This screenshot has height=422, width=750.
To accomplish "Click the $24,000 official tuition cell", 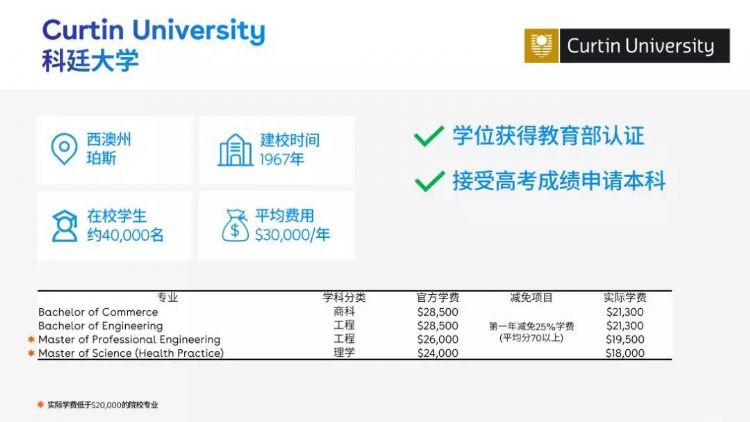I will [x=438, y=353].
